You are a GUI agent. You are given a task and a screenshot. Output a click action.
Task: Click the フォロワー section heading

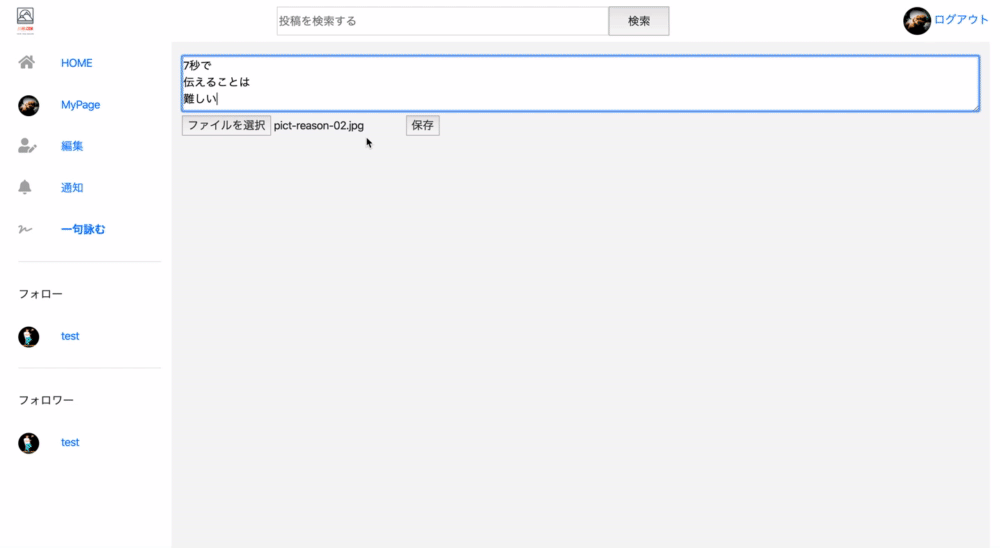tap(46, 400)
